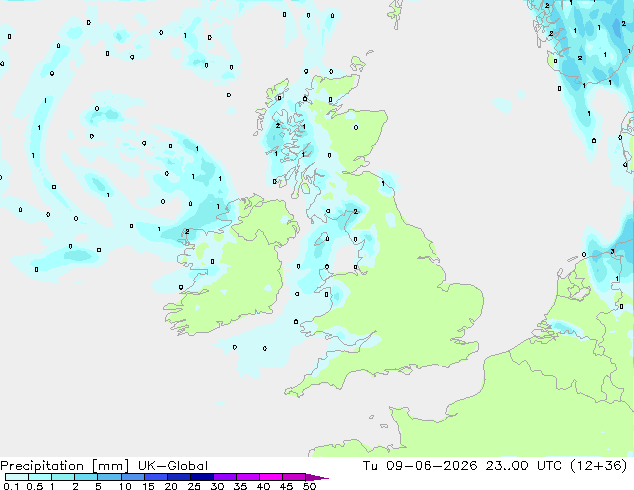634x490 pixels.
Task: Click the legend label '20'
Action: (171, 486)
